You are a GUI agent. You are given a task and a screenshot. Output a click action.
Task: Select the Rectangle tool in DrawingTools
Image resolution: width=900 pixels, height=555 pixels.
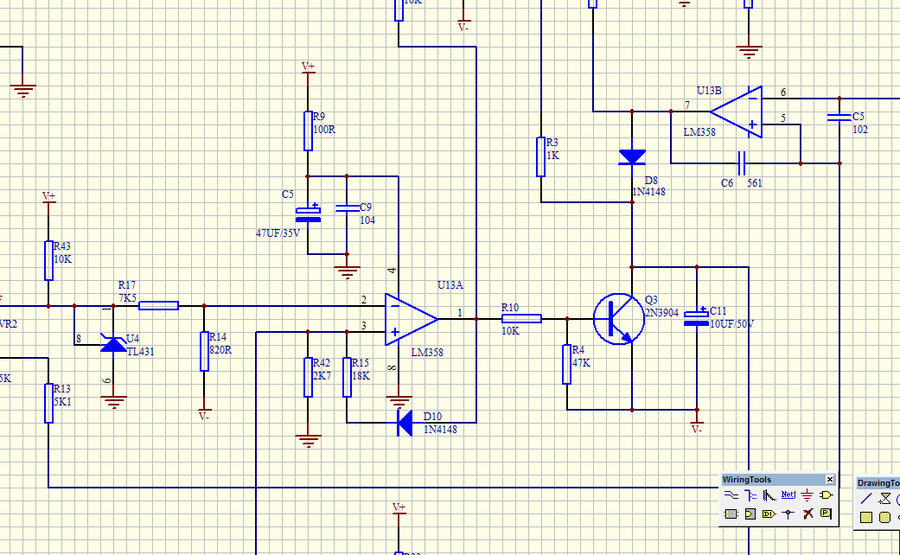[866, 518]
